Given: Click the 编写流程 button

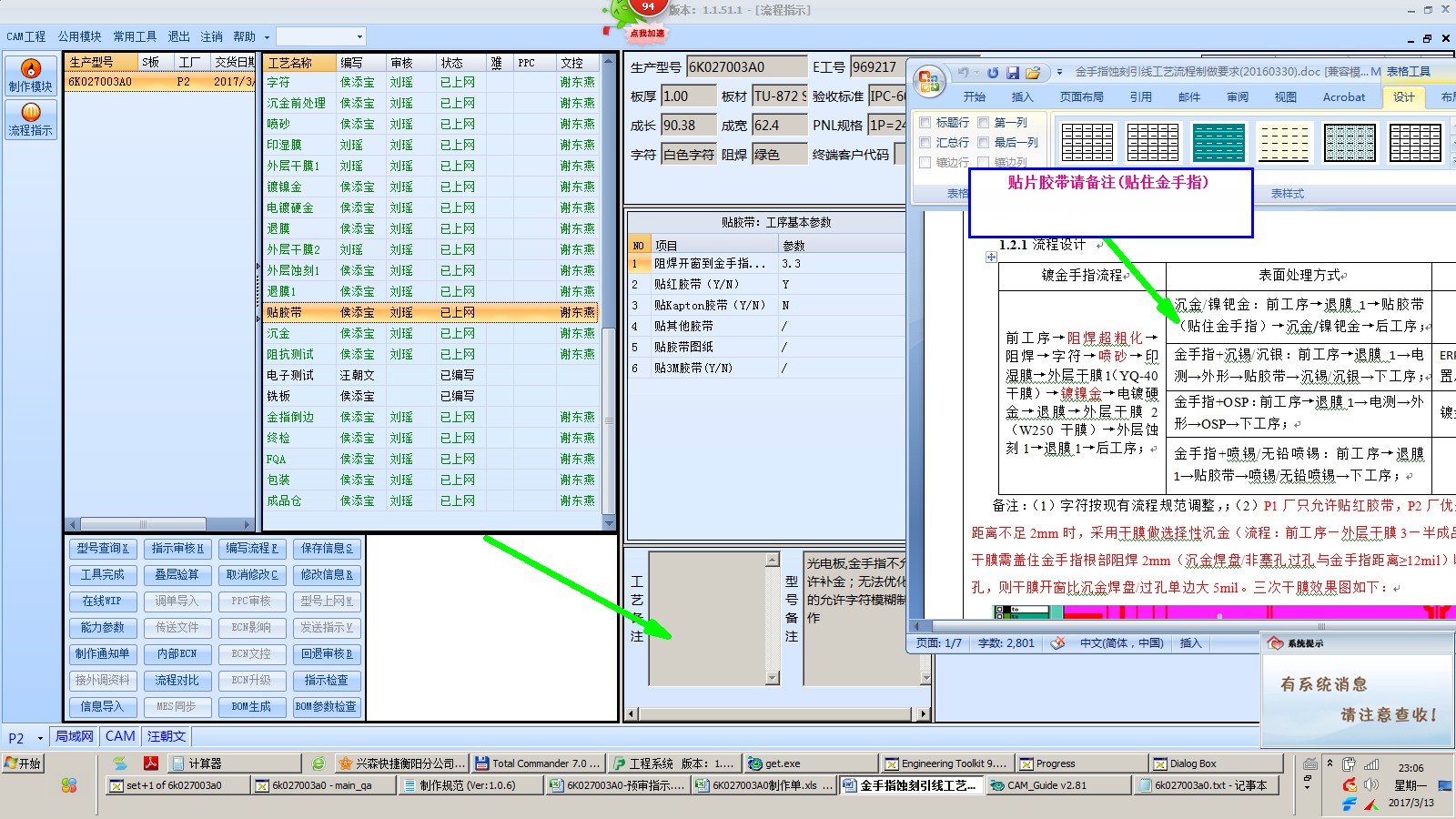Looking at the screenshot, I should coord(252,548).
